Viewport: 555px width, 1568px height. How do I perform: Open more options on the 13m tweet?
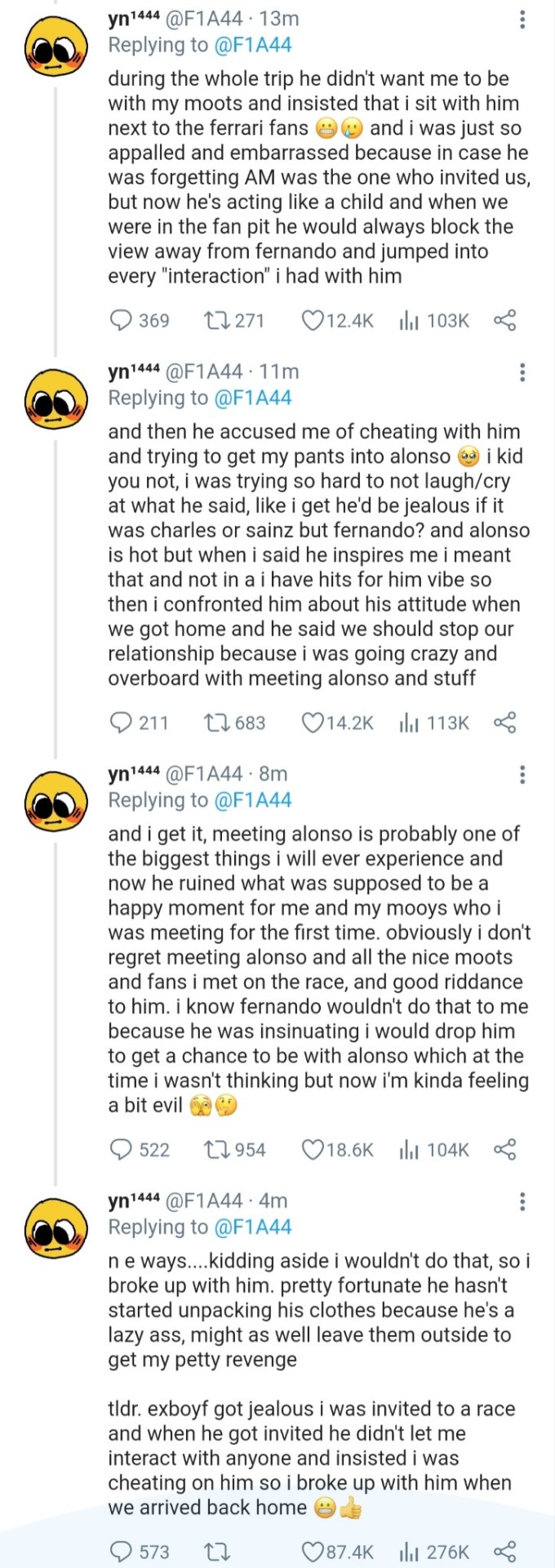click(x=522, y=20)
